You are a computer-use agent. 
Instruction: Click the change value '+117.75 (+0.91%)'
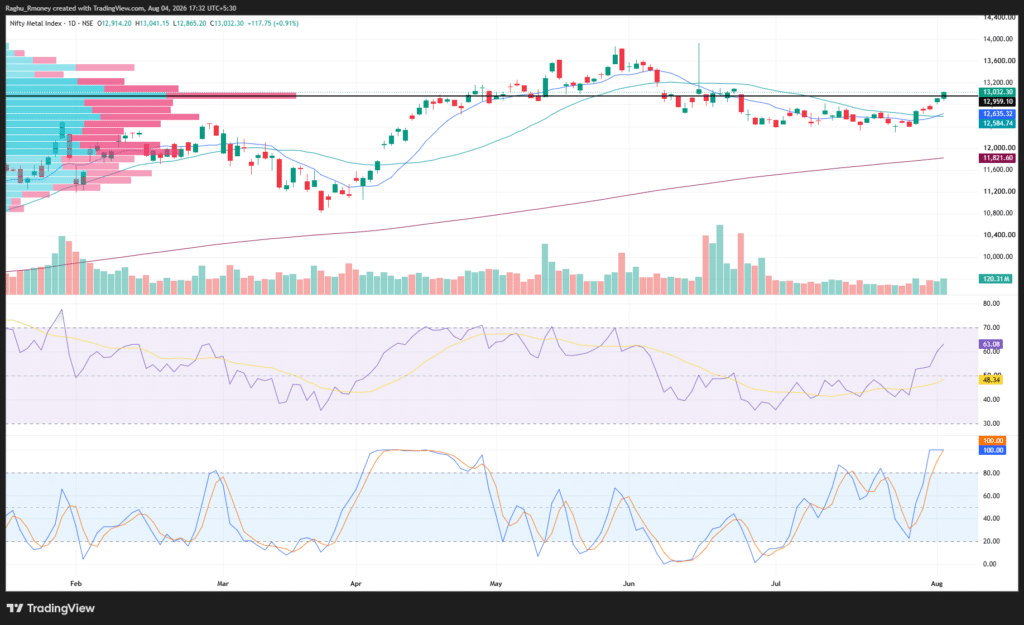(273, 23)
